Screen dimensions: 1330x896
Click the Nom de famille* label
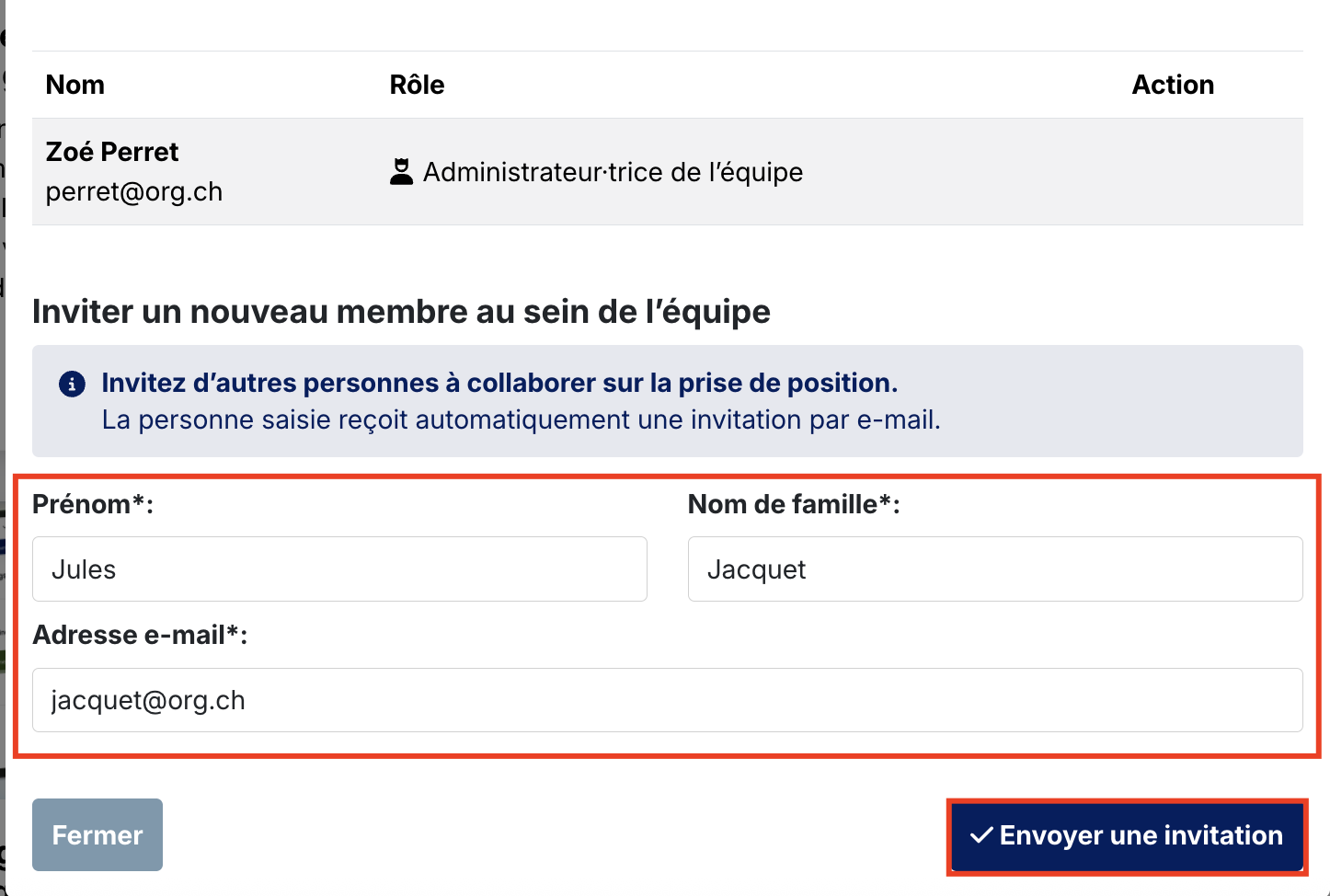(x=794, y=504)
